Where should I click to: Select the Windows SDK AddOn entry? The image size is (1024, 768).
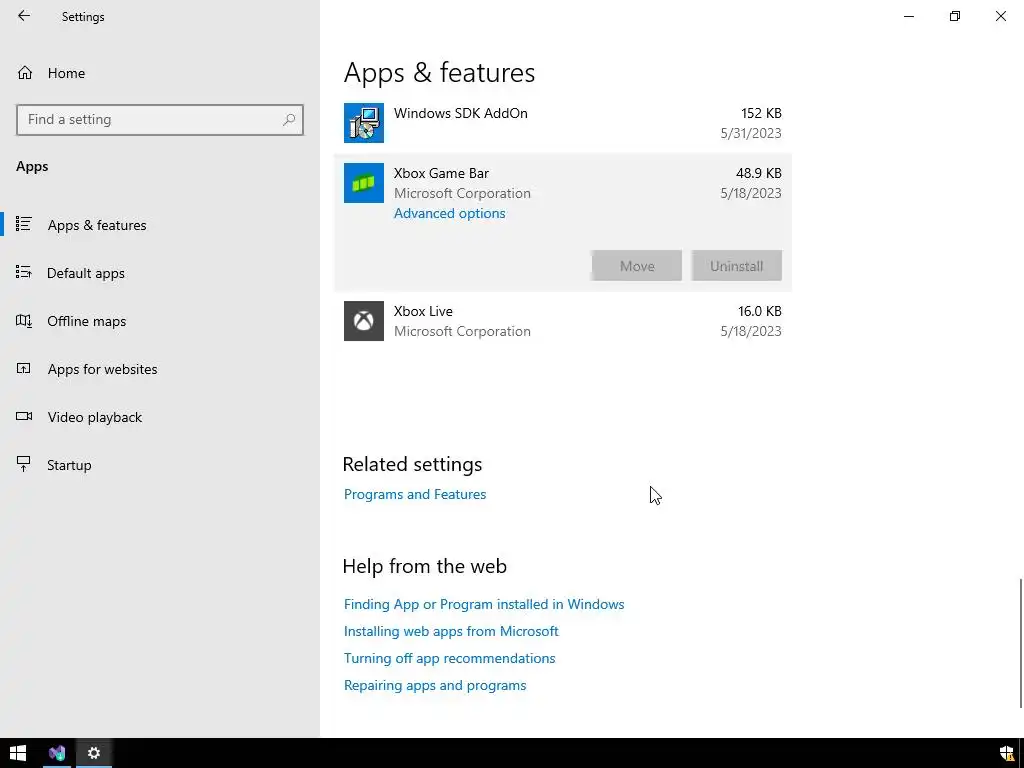point(563,123)
